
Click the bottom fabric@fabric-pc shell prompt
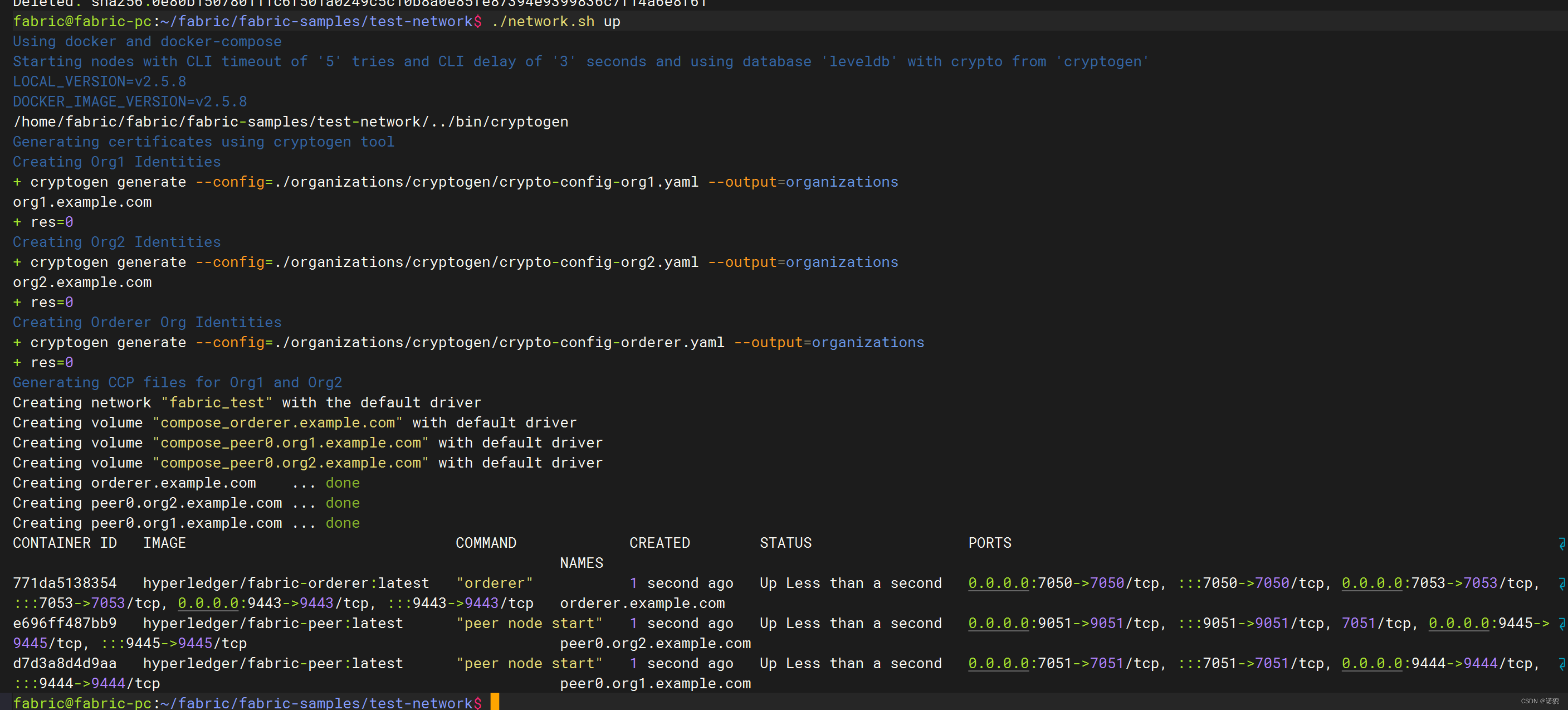(247, 703)
